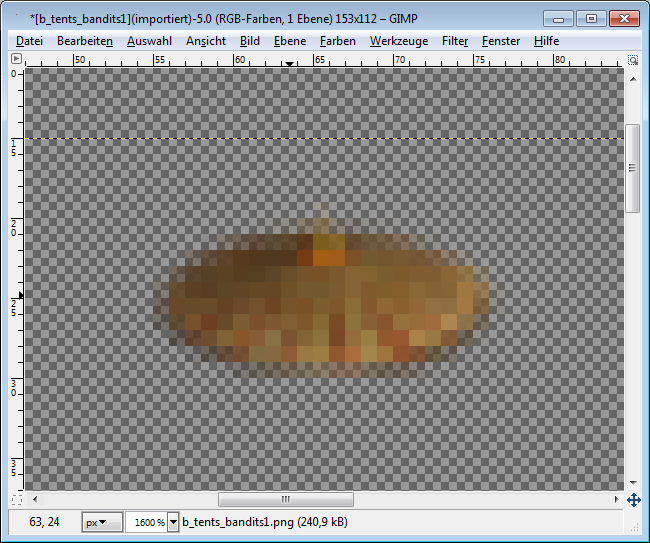Click the 1600% zoom input field

[147, 522]
